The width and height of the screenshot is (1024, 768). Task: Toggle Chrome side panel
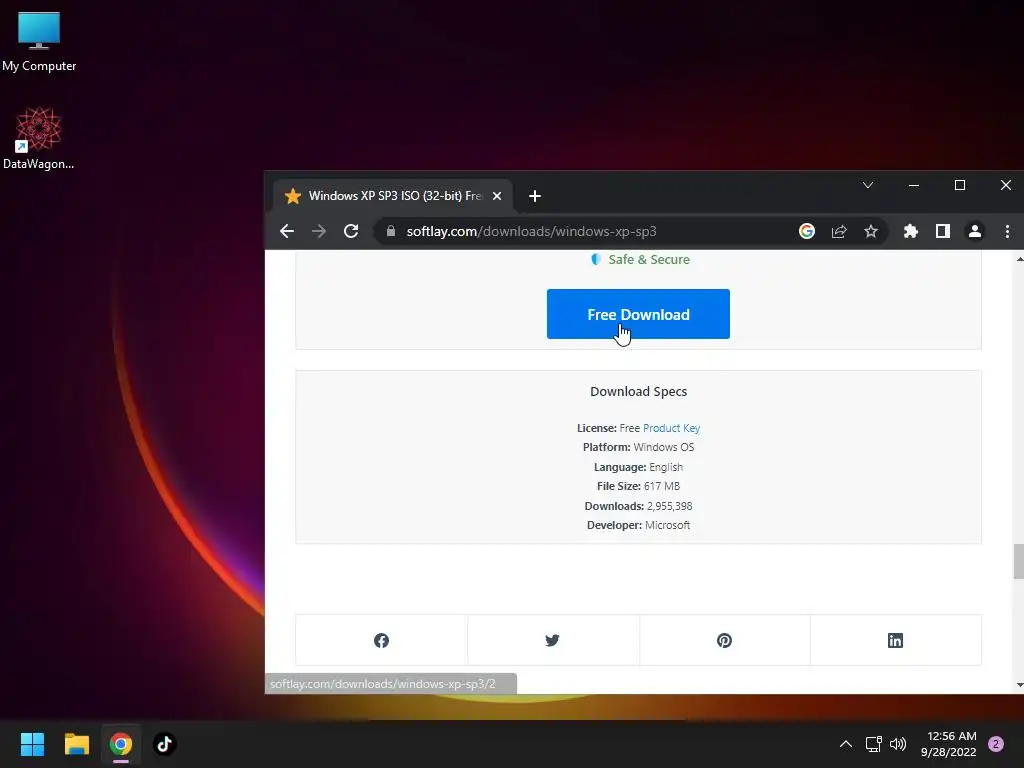point(942,231)
